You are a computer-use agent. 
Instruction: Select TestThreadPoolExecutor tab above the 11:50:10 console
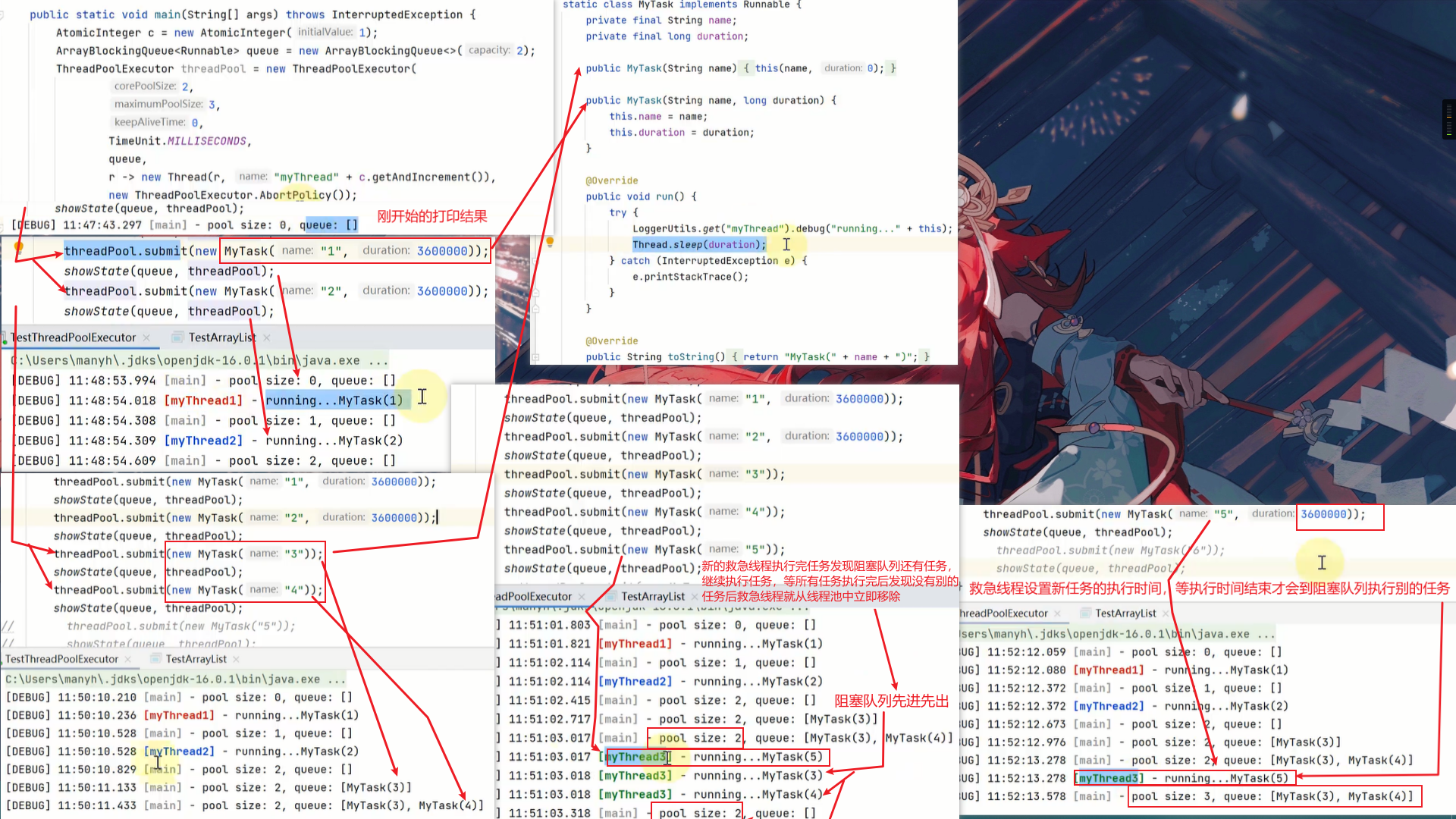pos(61,659)
